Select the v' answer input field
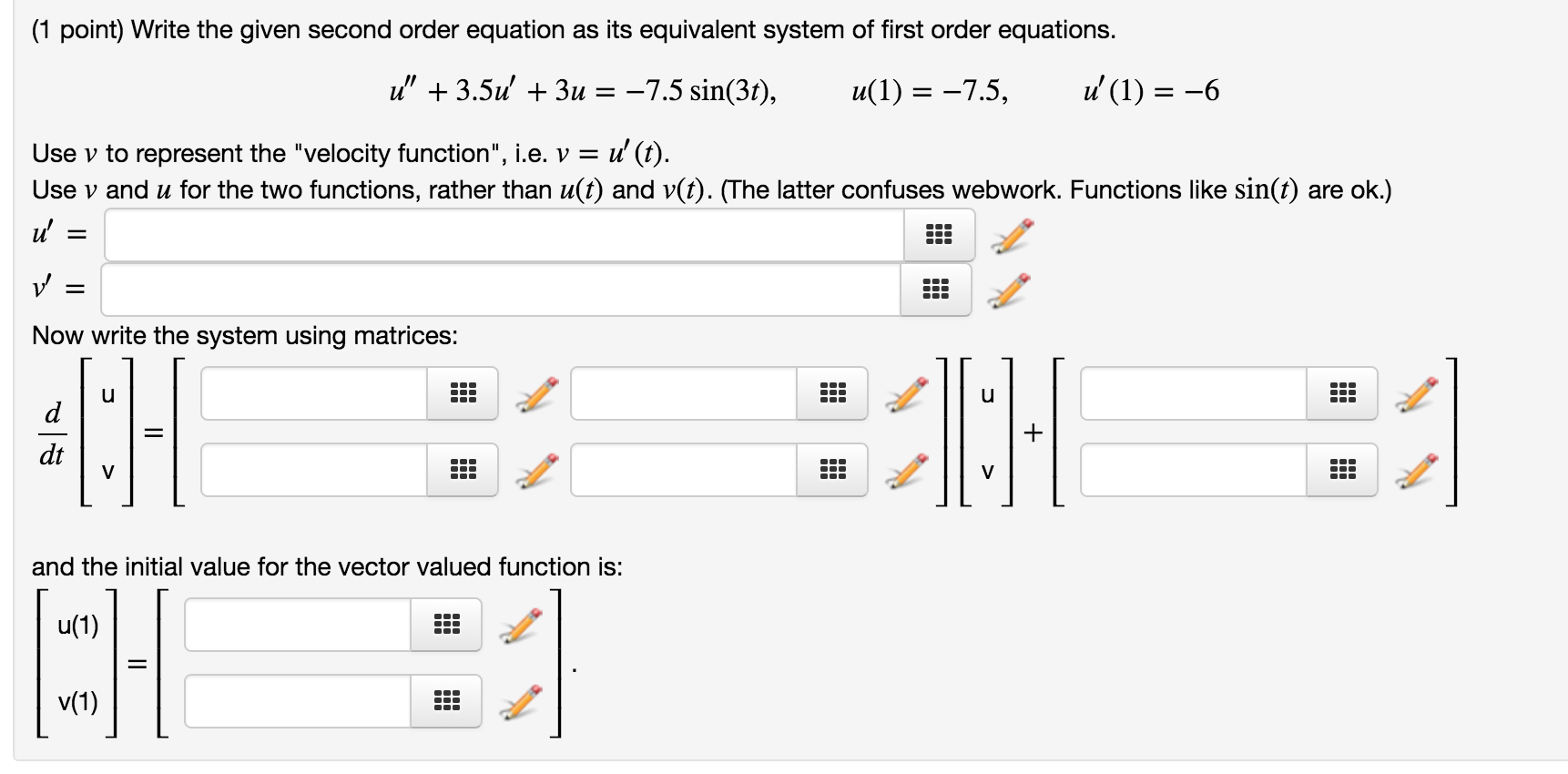Viewport: 1568px width, 774px height. 501,290
